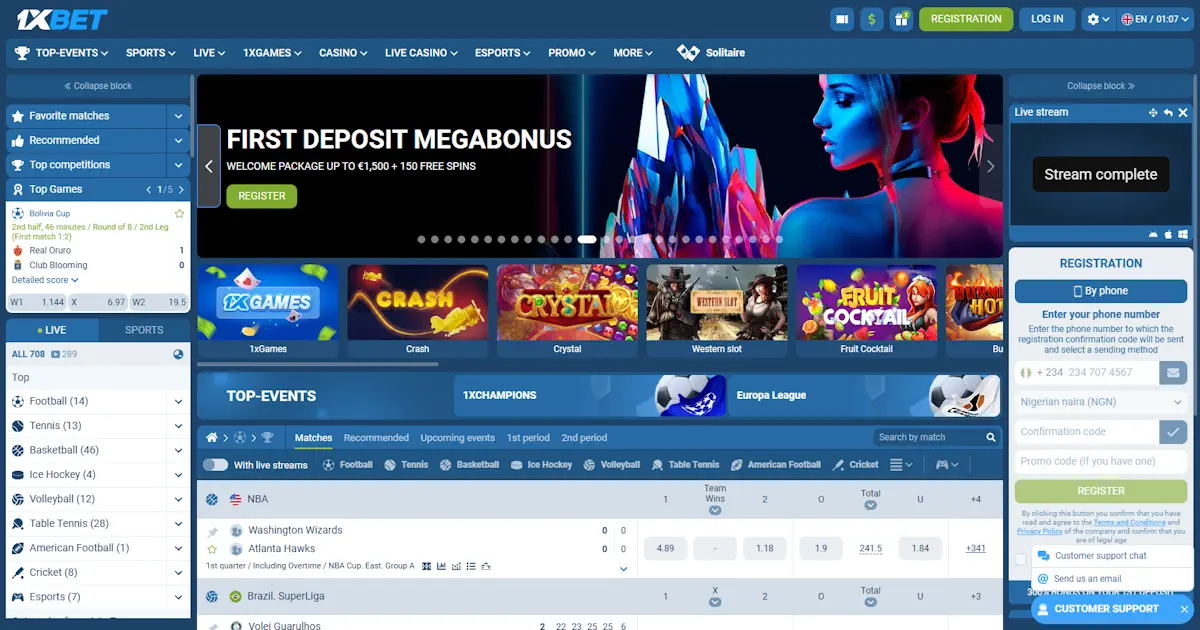1200x630 pixels.
Task: Open the gift promotions icon in the header
Action: 901,18
